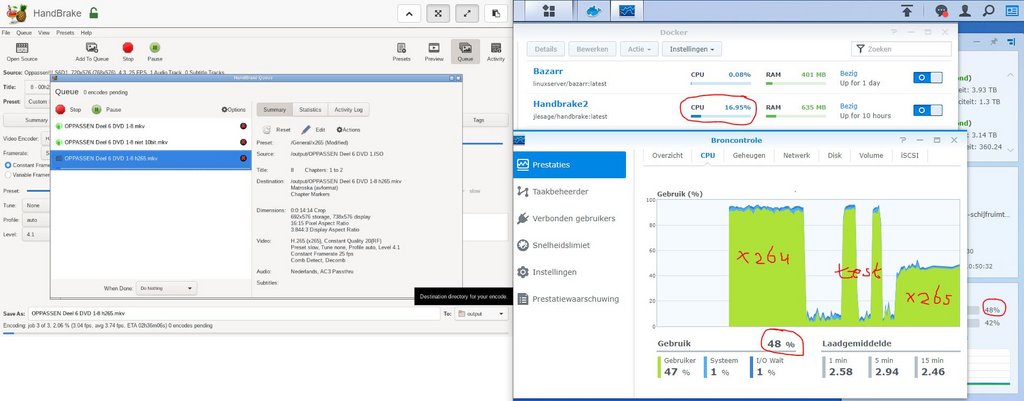Open the Preview toolbar icon

click(x=434, y=48)
